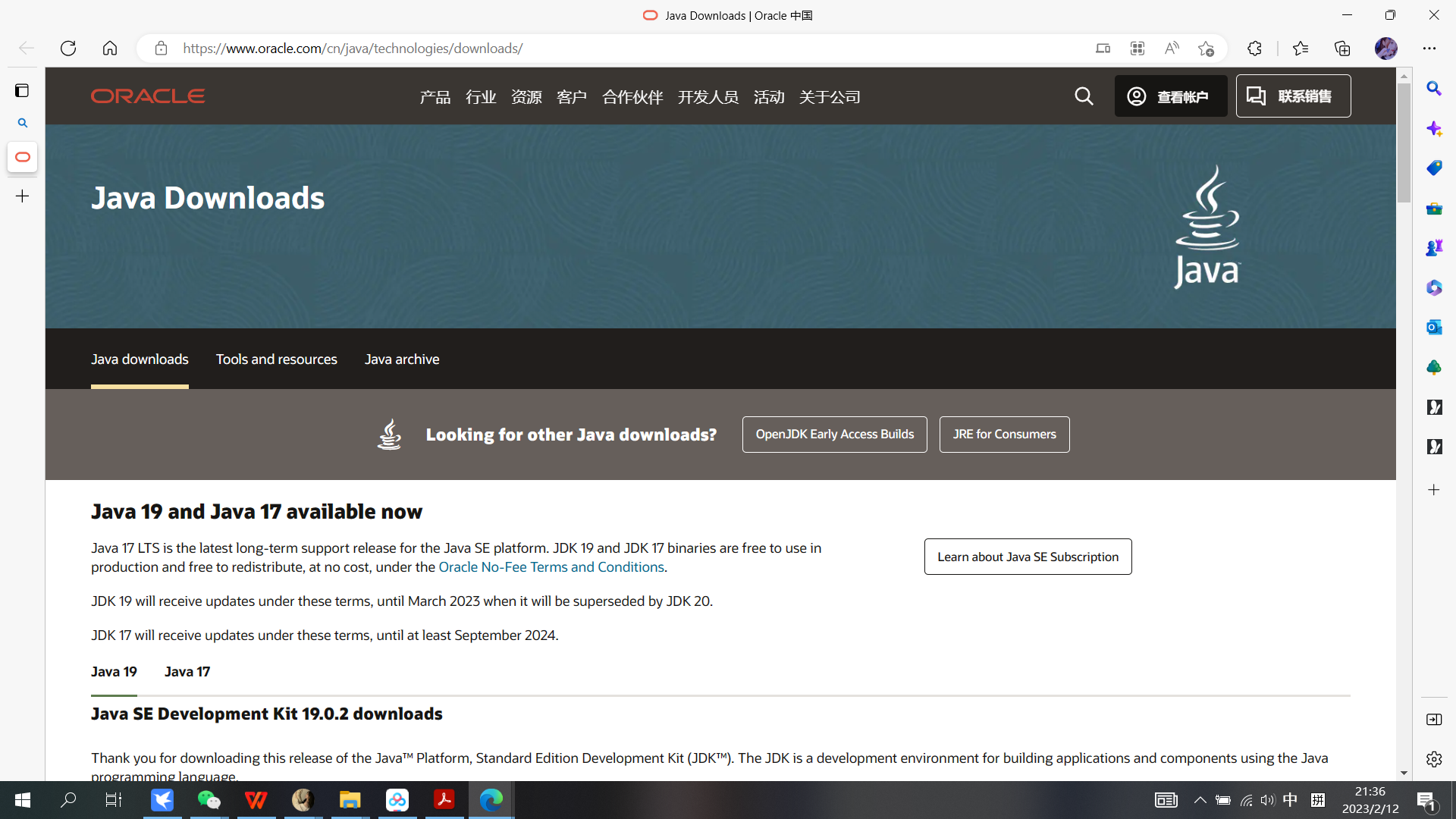Click the browser back arrow

(27, 49)
